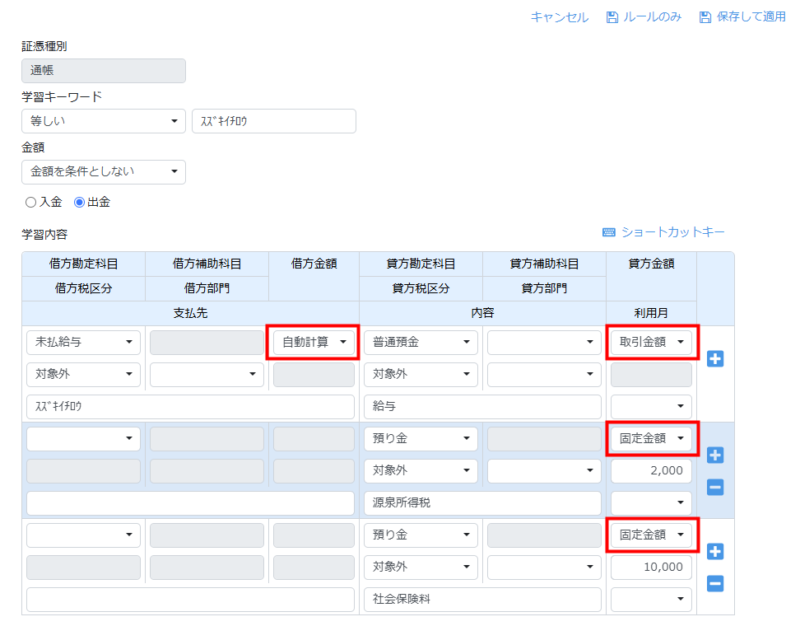Screen dimensions: 800x626
Task: Open the 等しい keyword condition dropdown
Action: pos(103,121)
